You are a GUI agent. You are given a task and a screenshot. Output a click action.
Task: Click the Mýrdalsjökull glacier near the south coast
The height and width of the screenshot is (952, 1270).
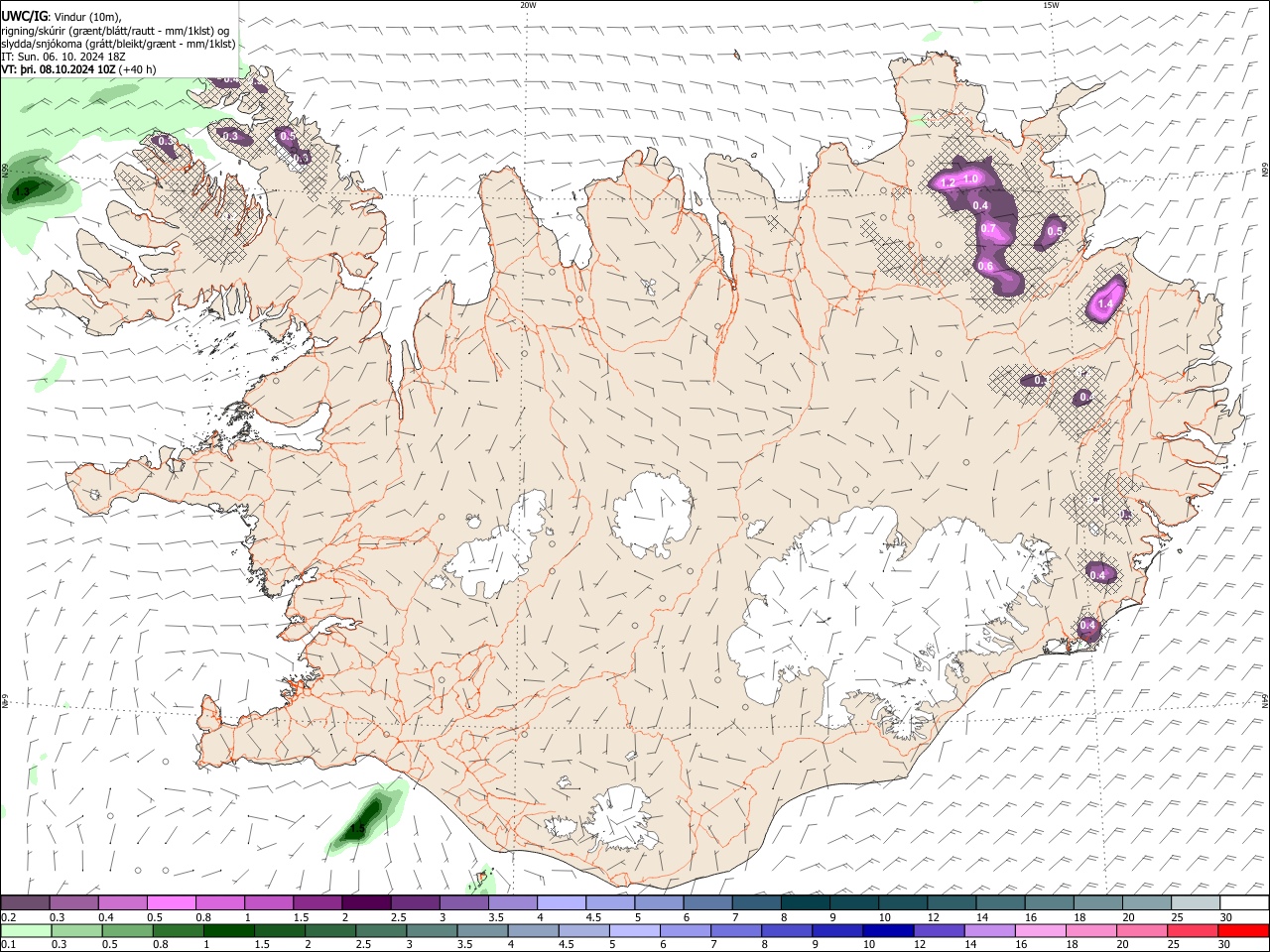[620, 818]
